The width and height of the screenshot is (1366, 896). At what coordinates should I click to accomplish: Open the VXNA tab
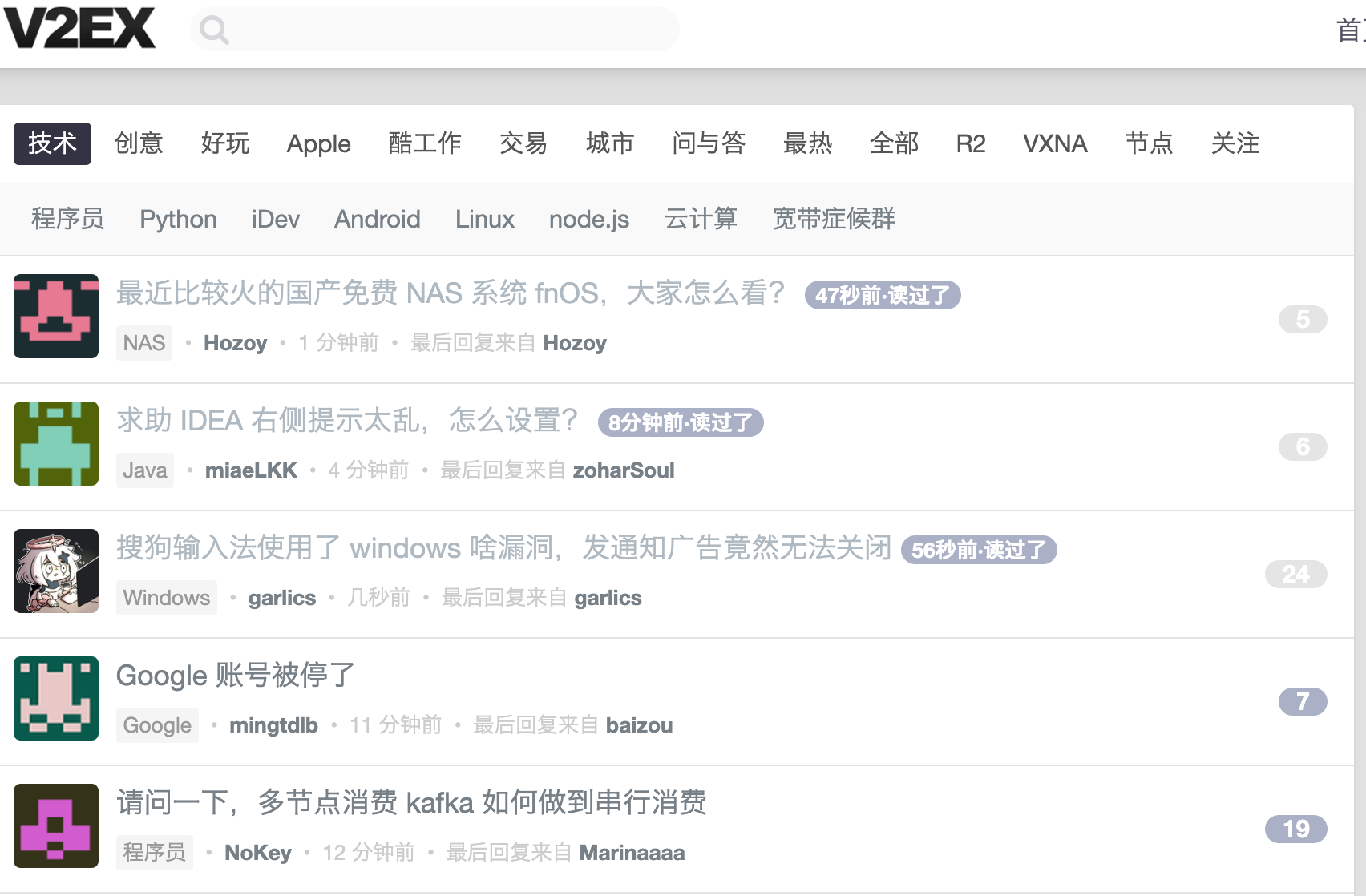pos(1055,143)
